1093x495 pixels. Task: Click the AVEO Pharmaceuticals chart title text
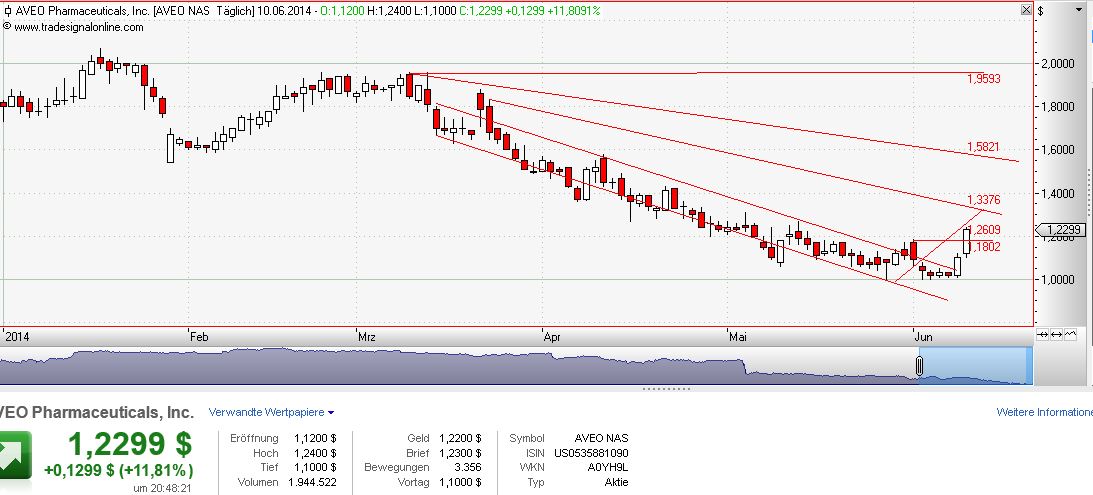tap(82, 11)
